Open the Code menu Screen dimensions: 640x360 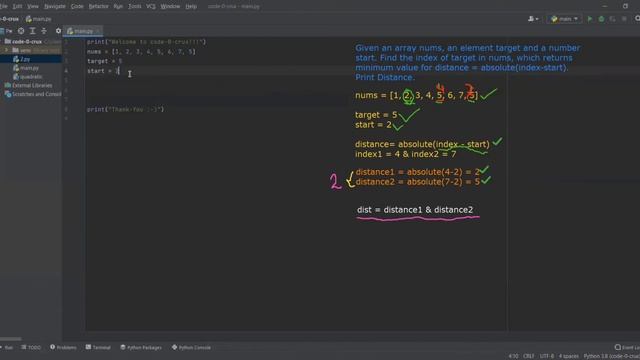click(x=77, y=7)
